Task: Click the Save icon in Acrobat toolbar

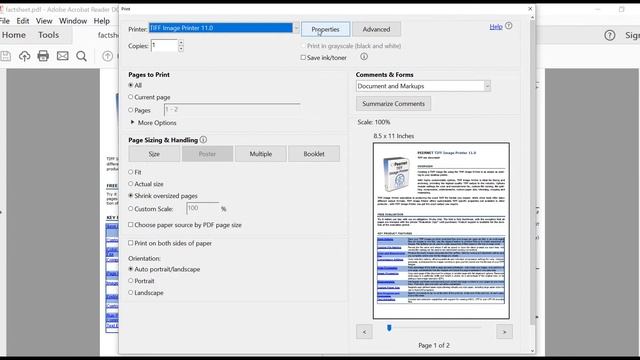Action: click(x=5, y=56)
